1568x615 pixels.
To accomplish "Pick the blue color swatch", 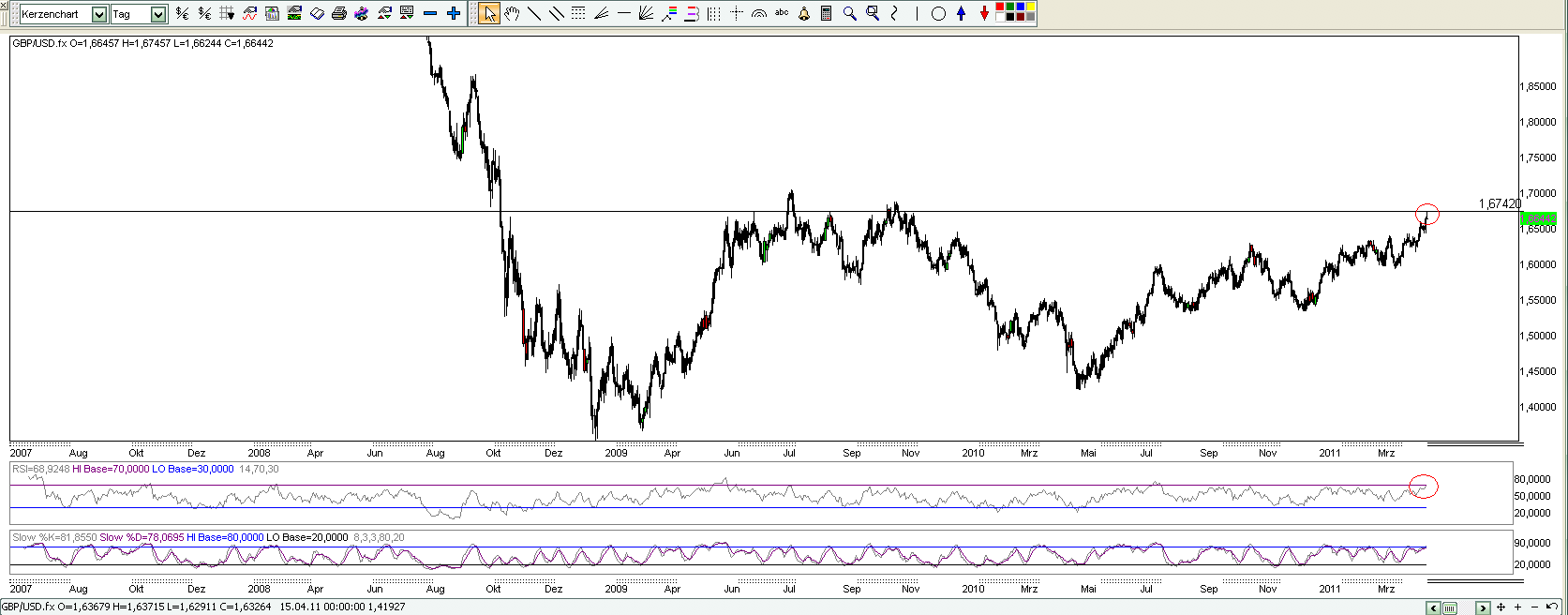I will click(x=1021, y=7).
